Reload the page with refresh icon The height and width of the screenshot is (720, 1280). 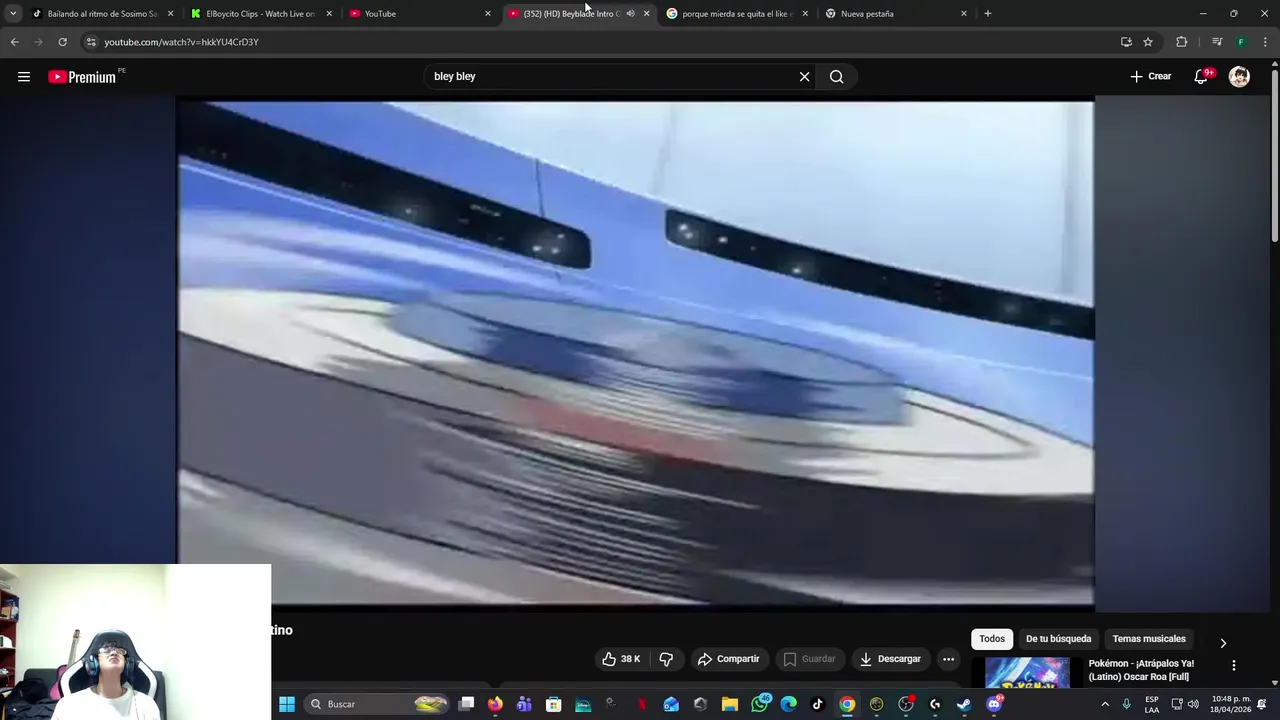(62, 42)
